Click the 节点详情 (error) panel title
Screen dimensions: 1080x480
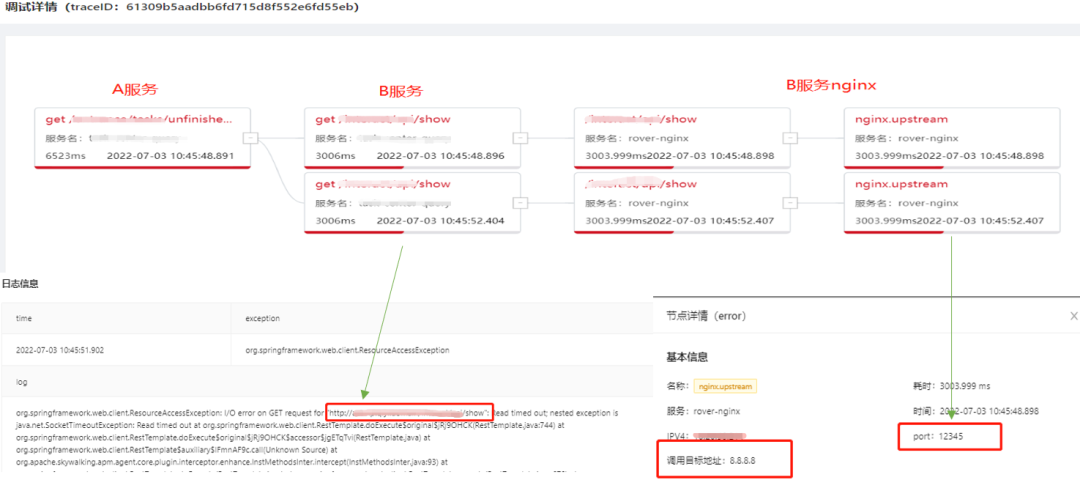706,316
